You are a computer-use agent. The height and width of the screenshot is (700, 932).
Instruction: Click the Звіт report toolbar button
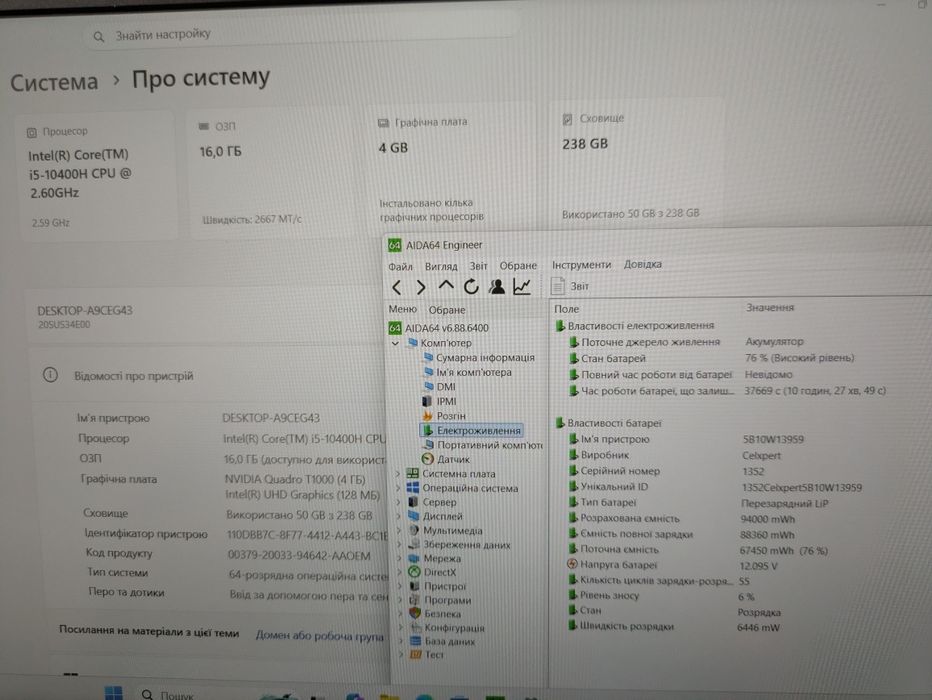pyautogui.click(x=571, y=286)
